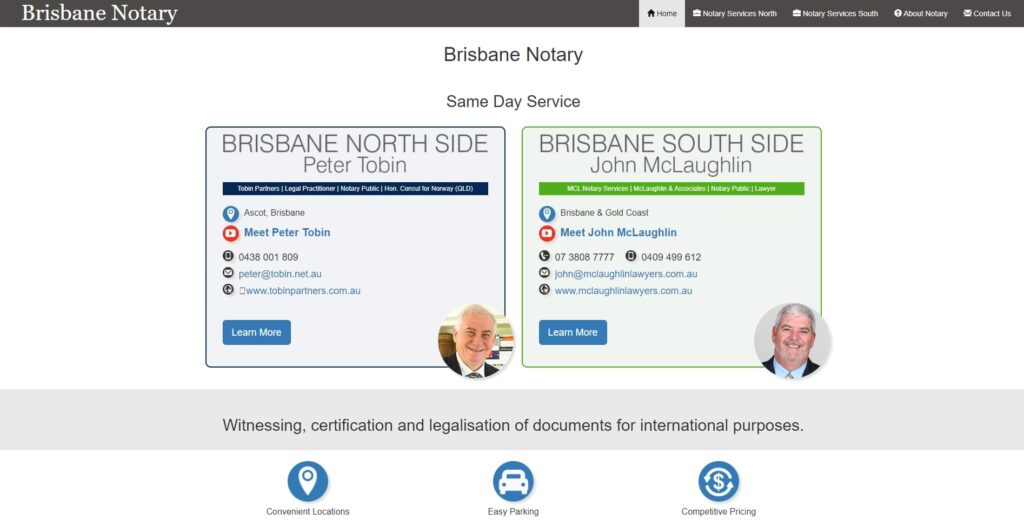This screenshot has width=1024, height=520.
Task: Click the Brisbane & Gold Coast location text
Action: pos(604,213)
